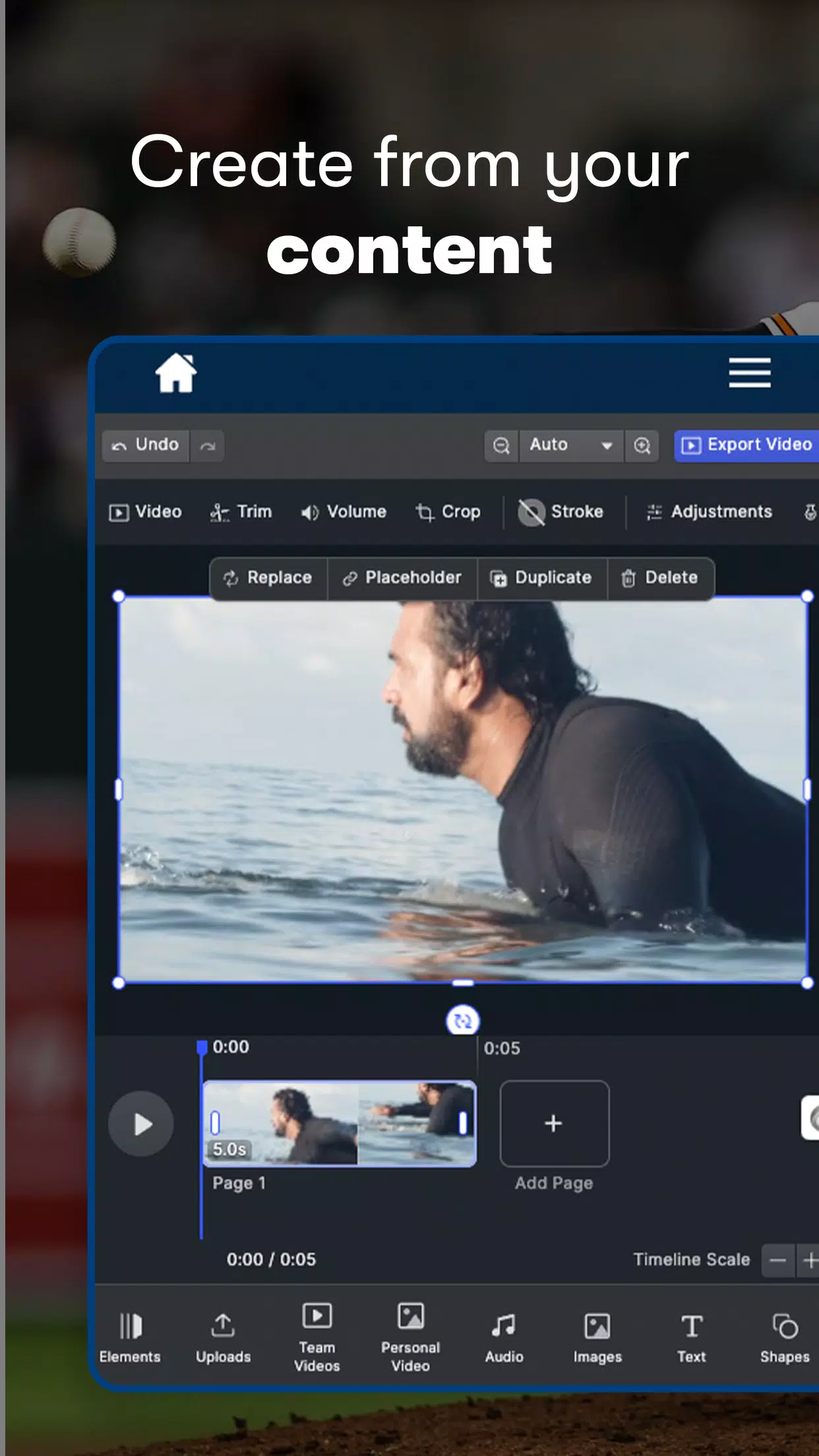
Task: Decrease the Timeline Scale with minus
Action: point(778,1261)
